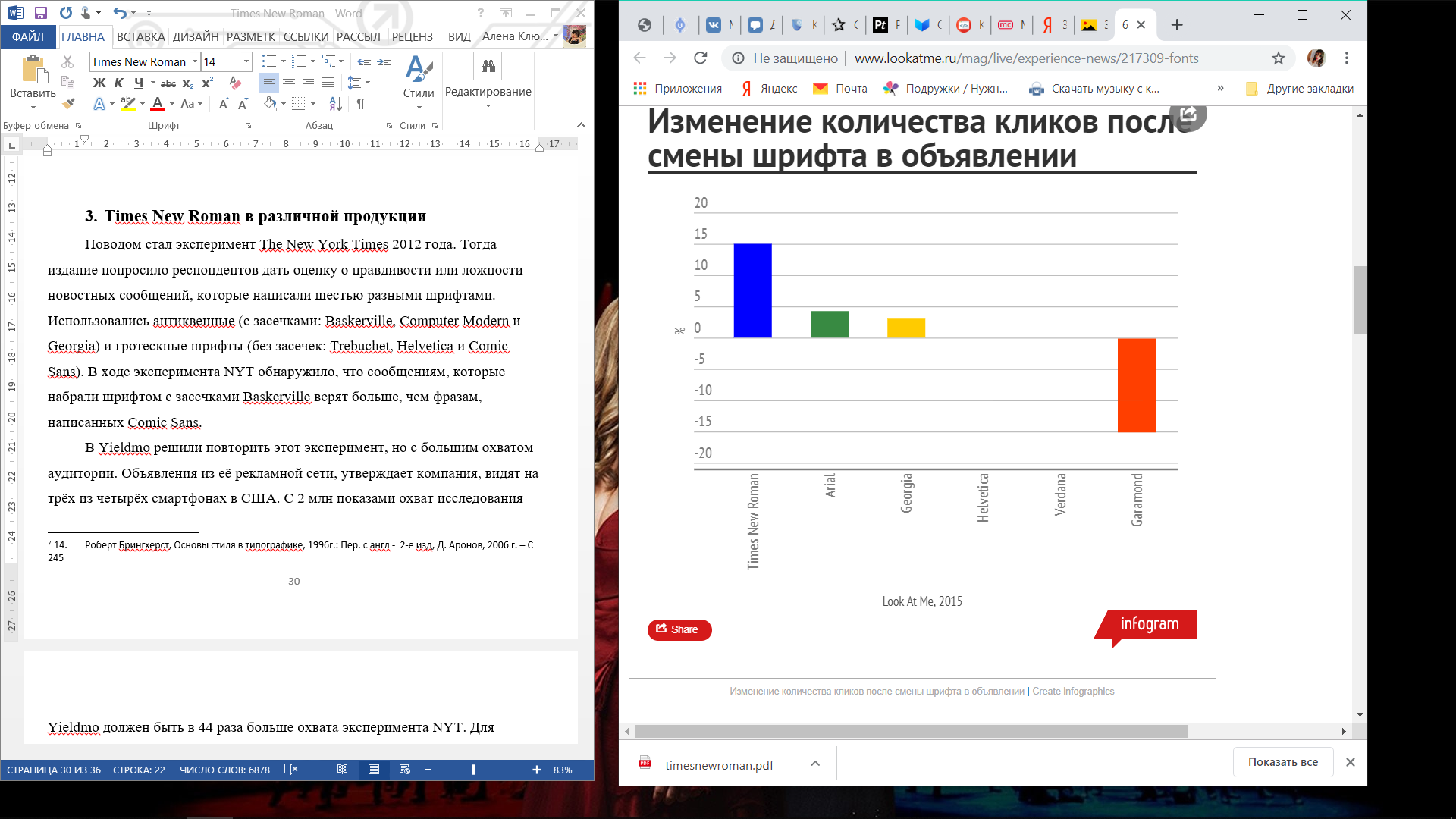Screen dimensions: 1456x819
Task: Click Показать все downloads button
Action: point(1283,762)
